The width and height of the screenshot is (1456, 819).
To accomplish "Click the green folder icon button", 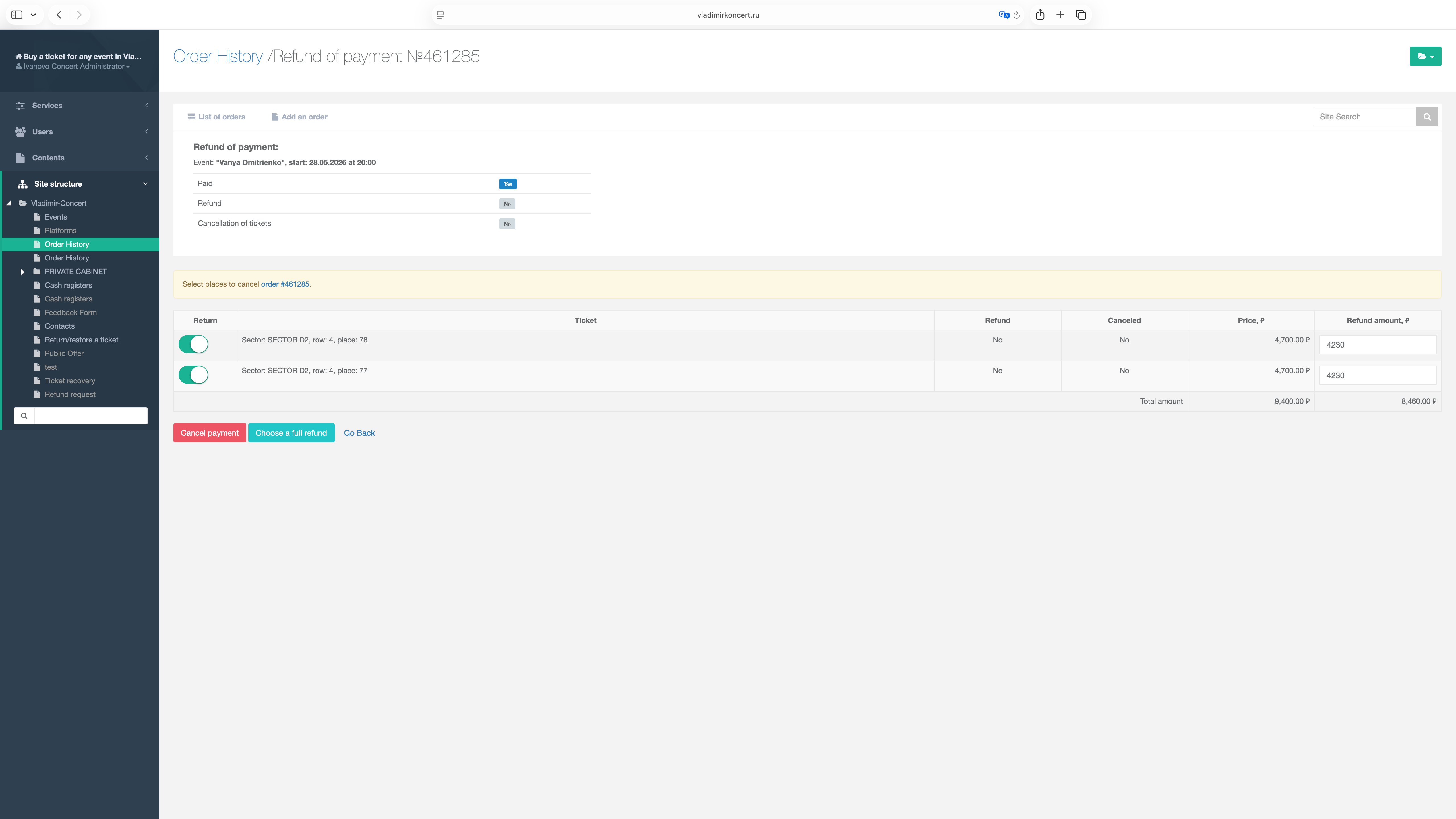I will [1425, 57].
